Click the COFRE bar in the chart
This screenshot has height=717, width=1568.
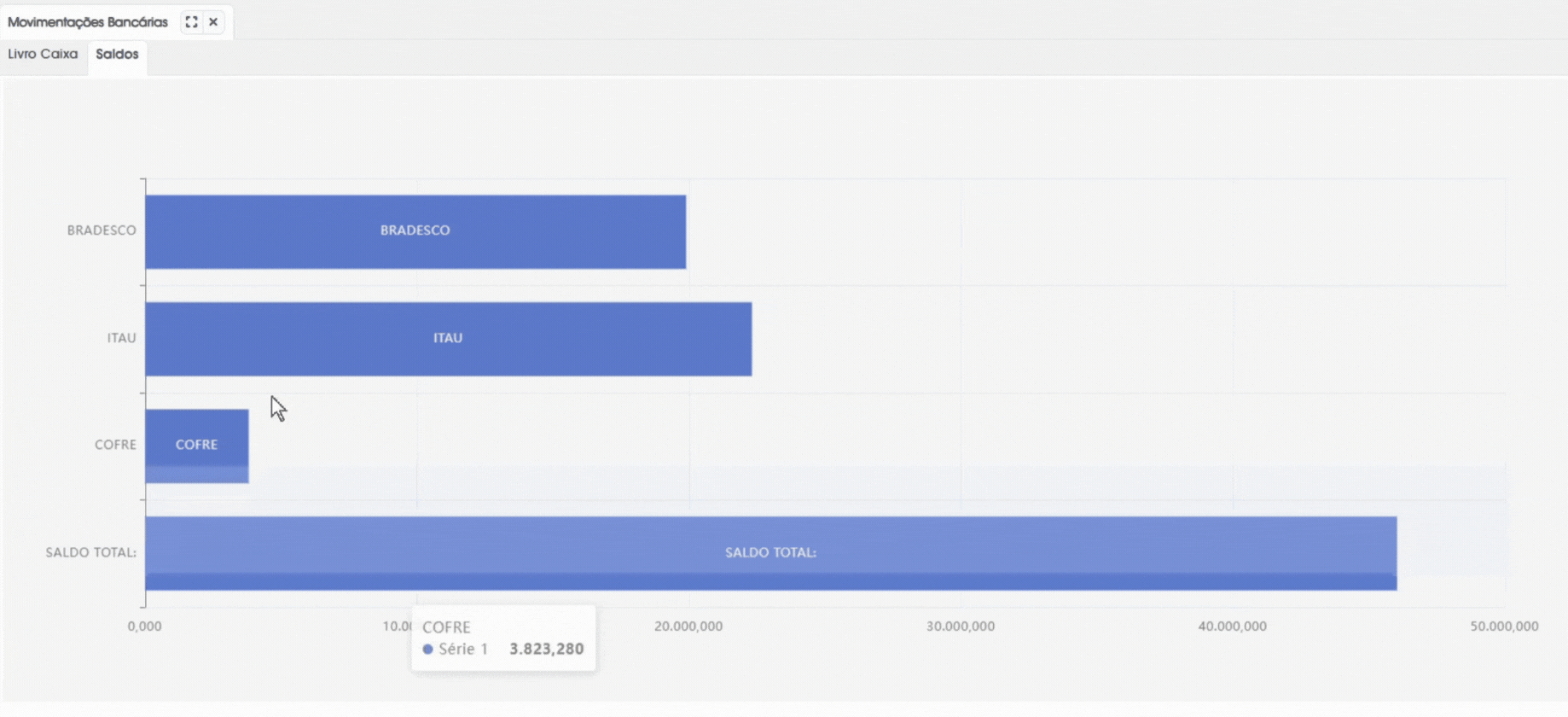coord(197,446)
